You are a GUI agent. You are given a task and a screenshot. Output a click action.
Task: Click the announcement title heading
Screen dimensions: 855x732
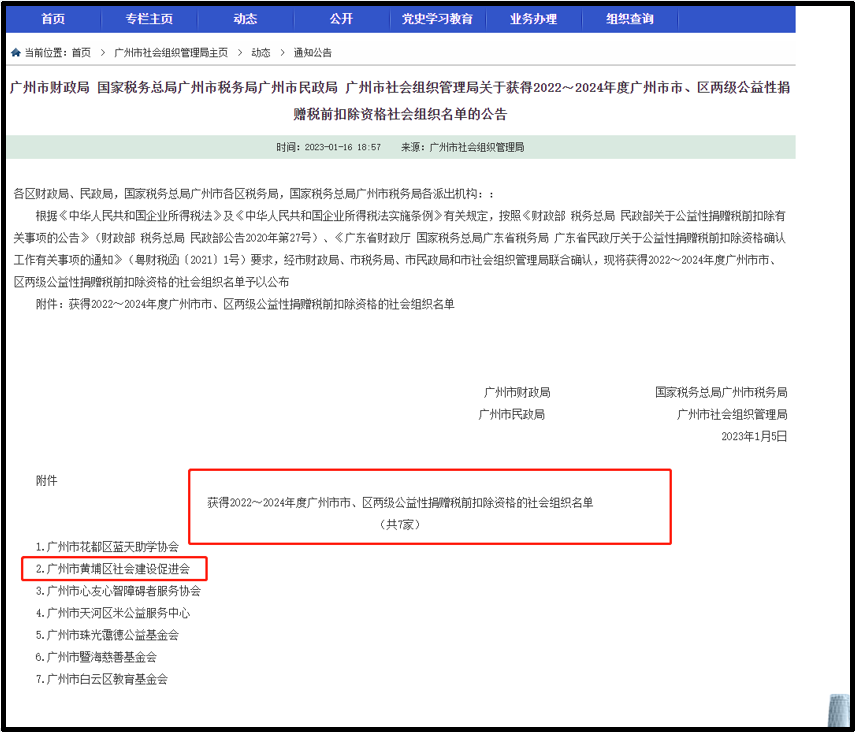[x=400, y=101]
